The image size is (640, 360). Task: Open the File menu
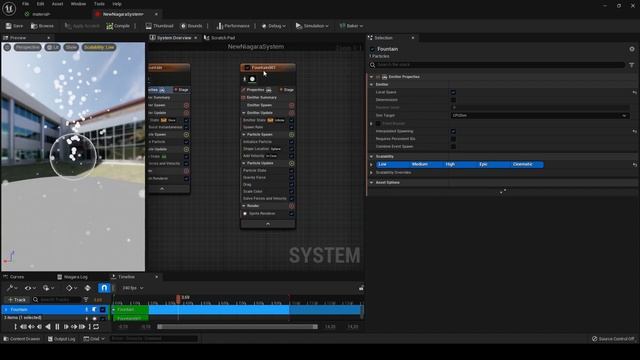pyautogui.click(x=25, y=4)
